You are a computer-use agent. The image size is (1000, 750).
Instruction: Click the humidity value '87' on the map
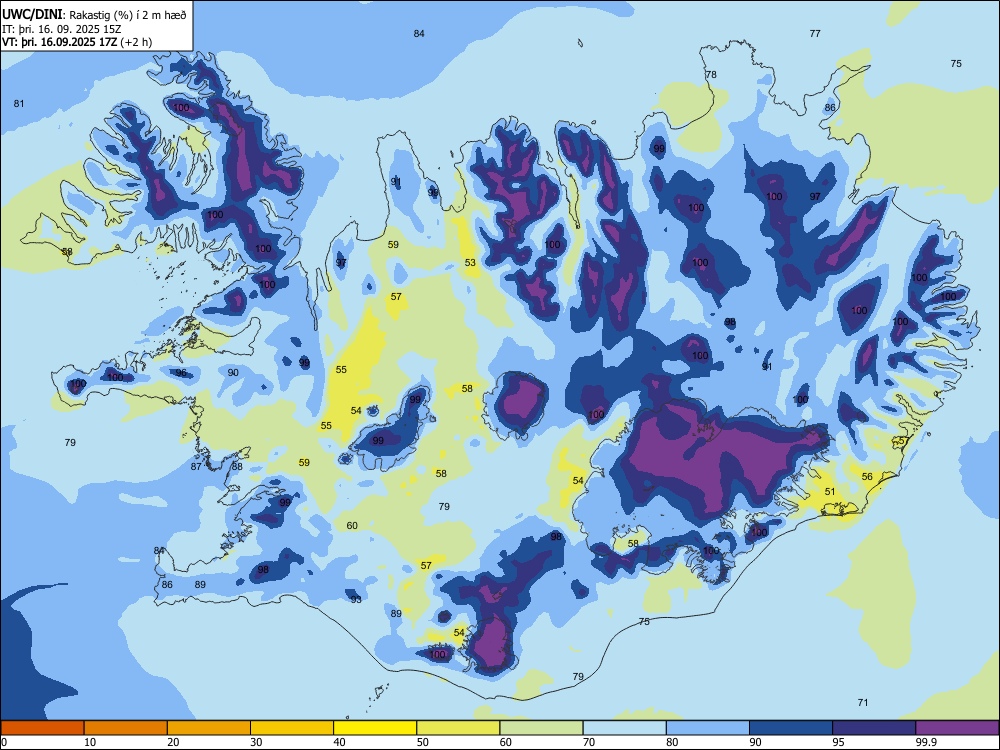tap(196, 467)
